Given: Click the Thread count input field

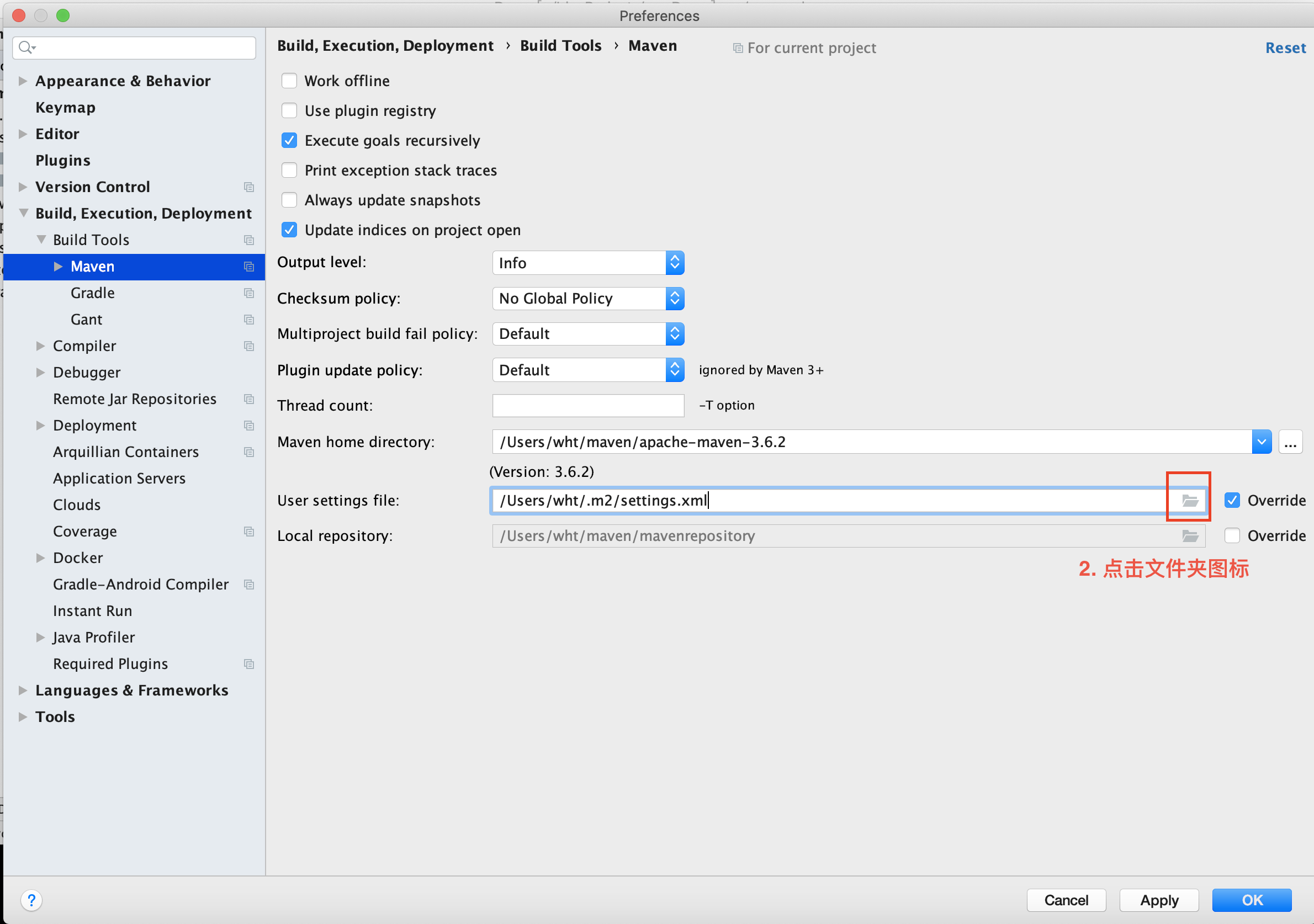Looking at the screenshot, I should click(x=588, y=406).
